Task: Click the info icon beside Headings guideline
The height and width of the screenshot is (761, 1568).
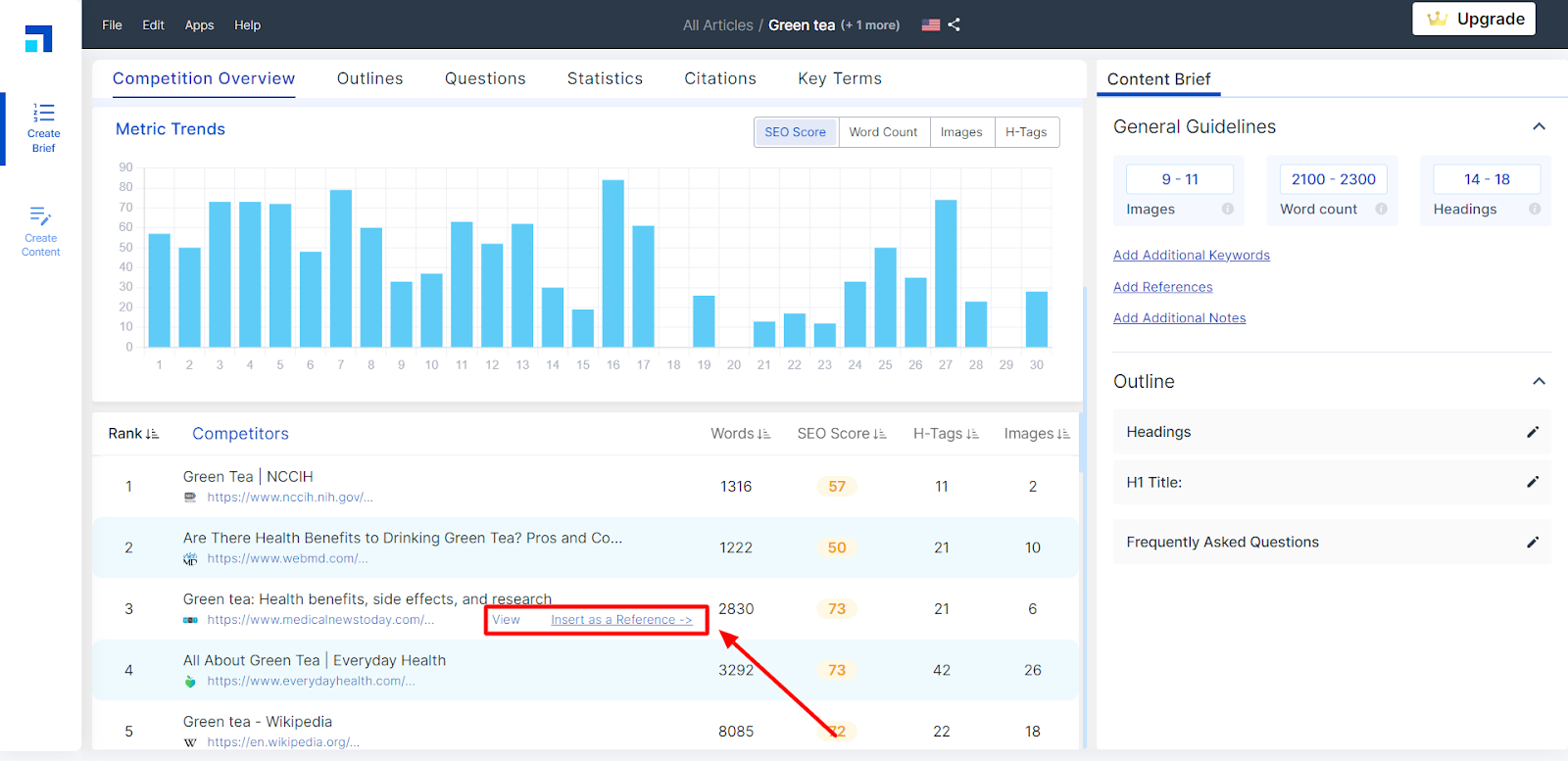Action: tap(1535, 209)
